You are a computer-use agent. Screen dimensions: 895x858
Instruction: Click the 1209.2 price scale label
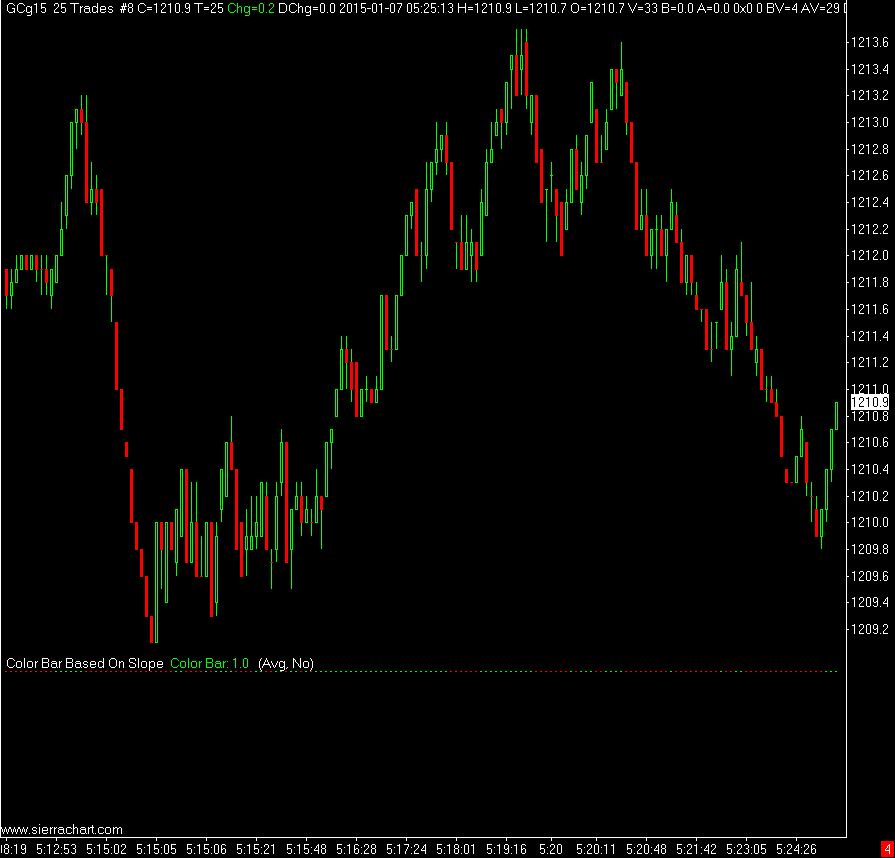click(x=870, y=629)
